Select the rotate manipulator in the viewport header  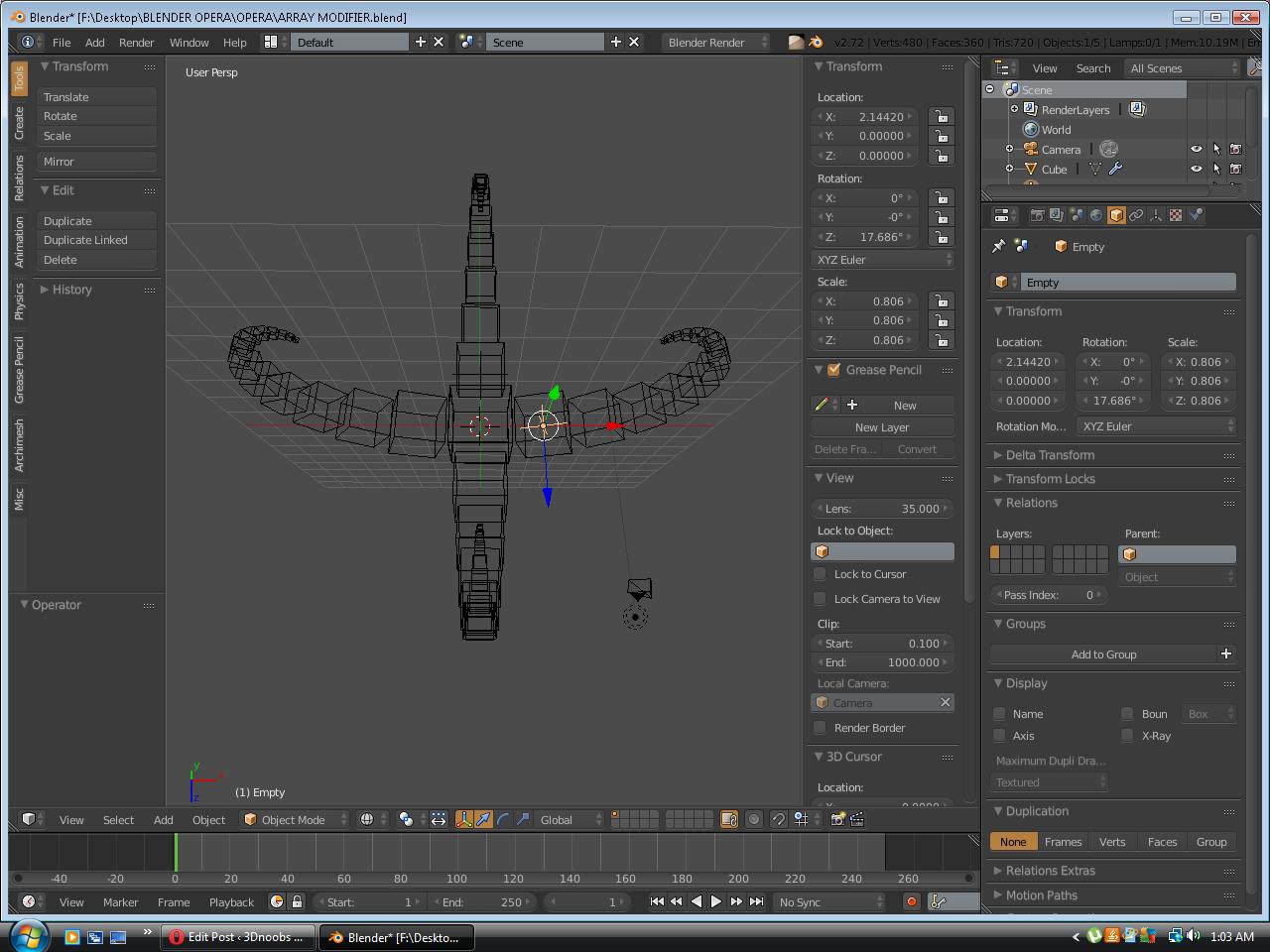(502, 819)
